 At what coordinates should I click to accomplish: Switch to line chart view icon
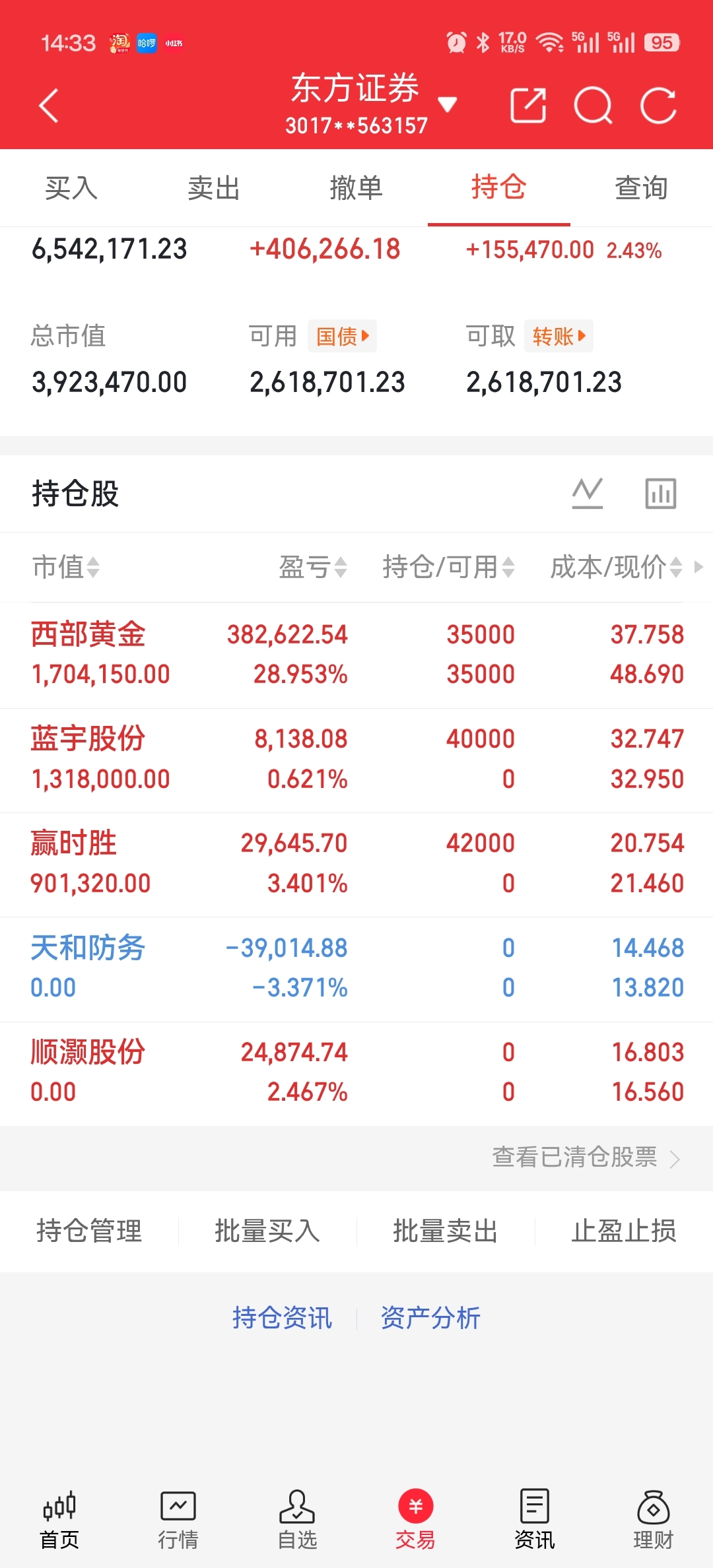point(587,493)
